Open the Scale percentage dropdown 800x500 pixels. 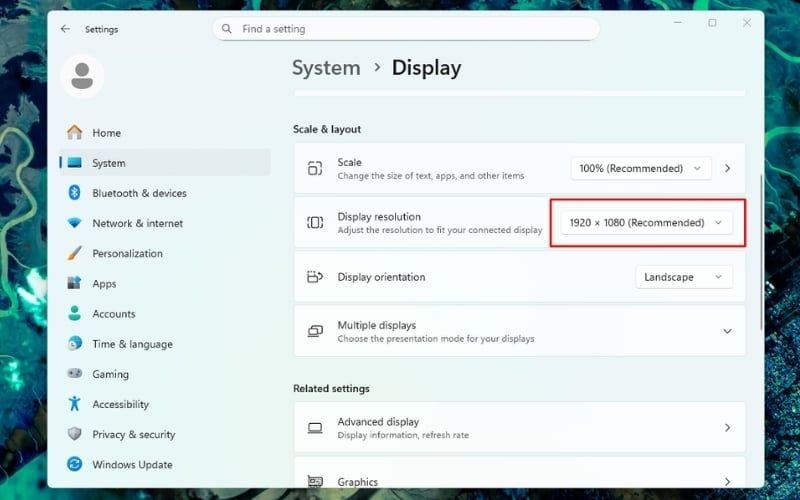641,168
